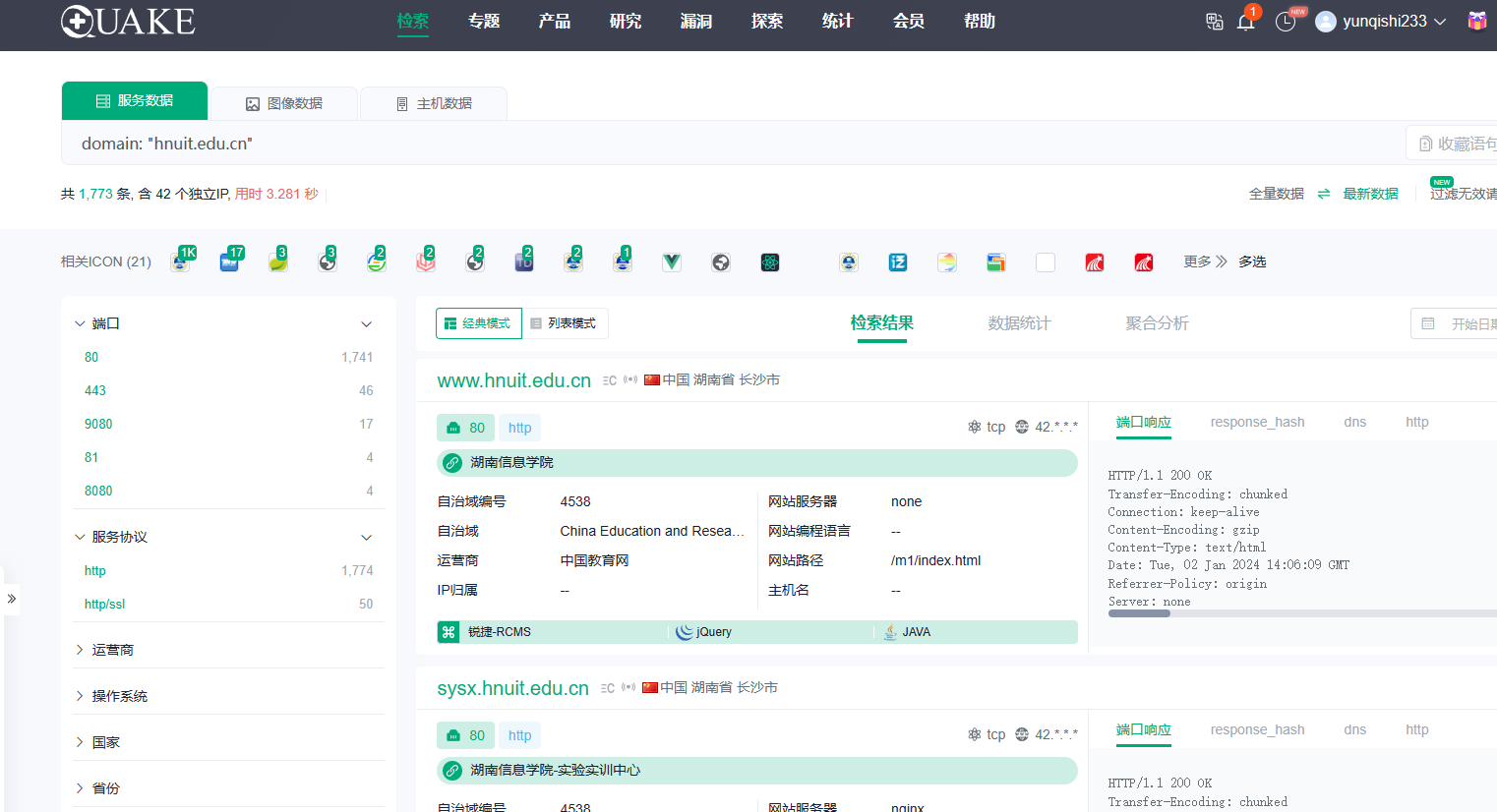
Task: Open the history clock icon marked NEW
Action: 1286,22
